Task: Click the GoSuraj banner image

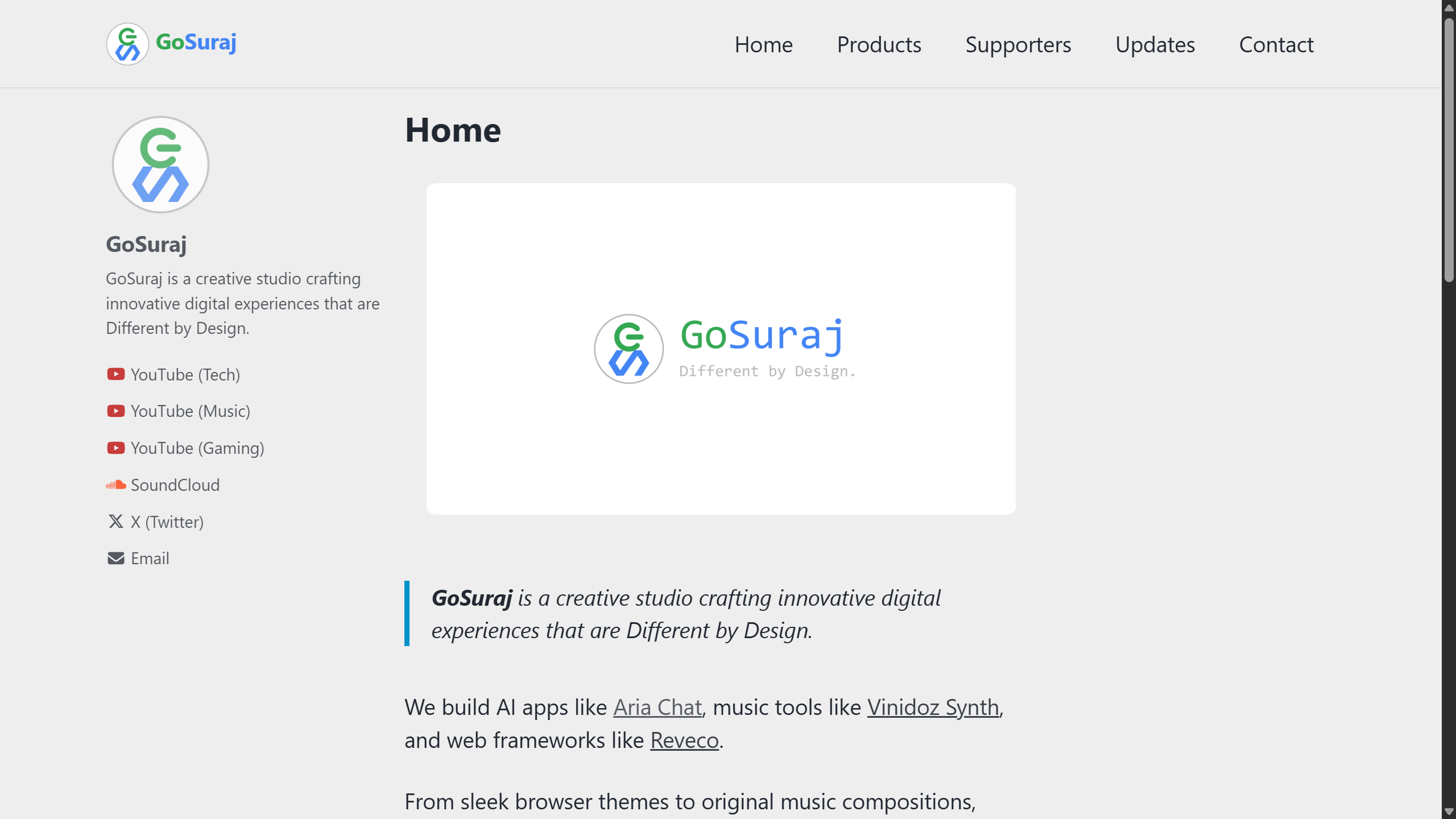Action: click(x=721, y=349)
